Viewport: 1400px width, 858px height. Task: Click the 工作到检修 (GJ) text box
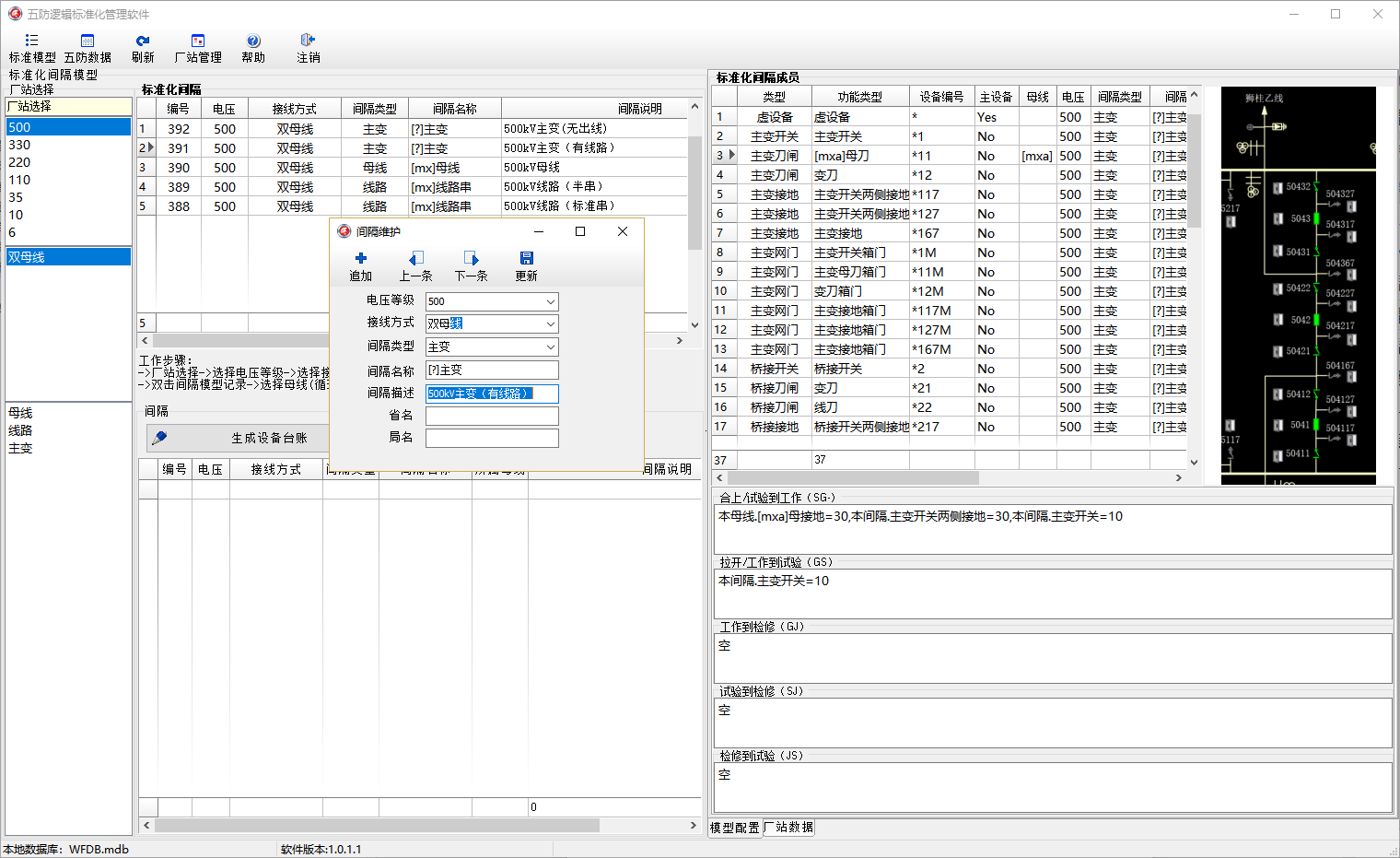tap(1053, 658)
